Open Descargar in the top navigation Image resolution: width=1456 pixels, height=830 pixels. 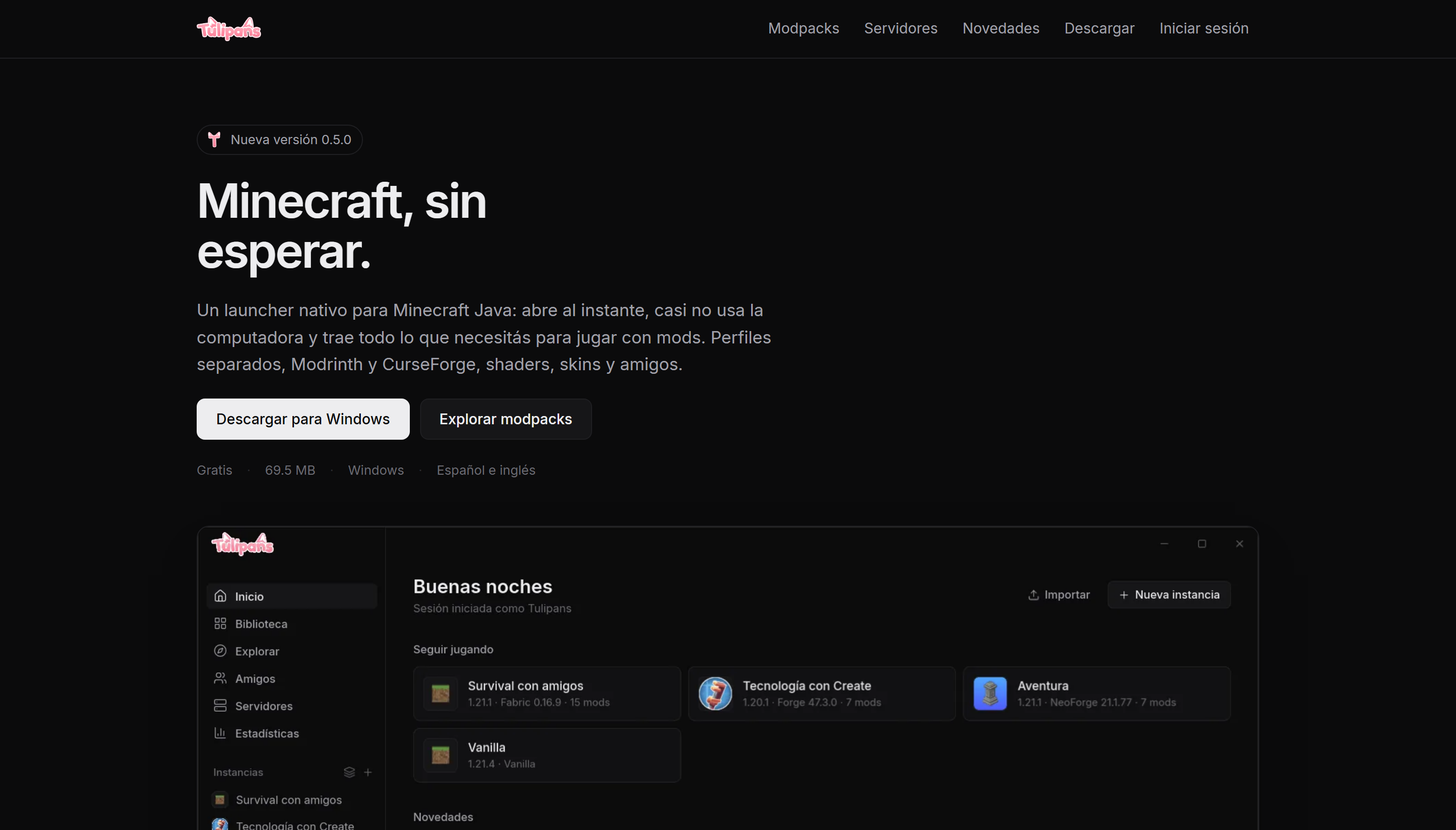[1099, 28]
